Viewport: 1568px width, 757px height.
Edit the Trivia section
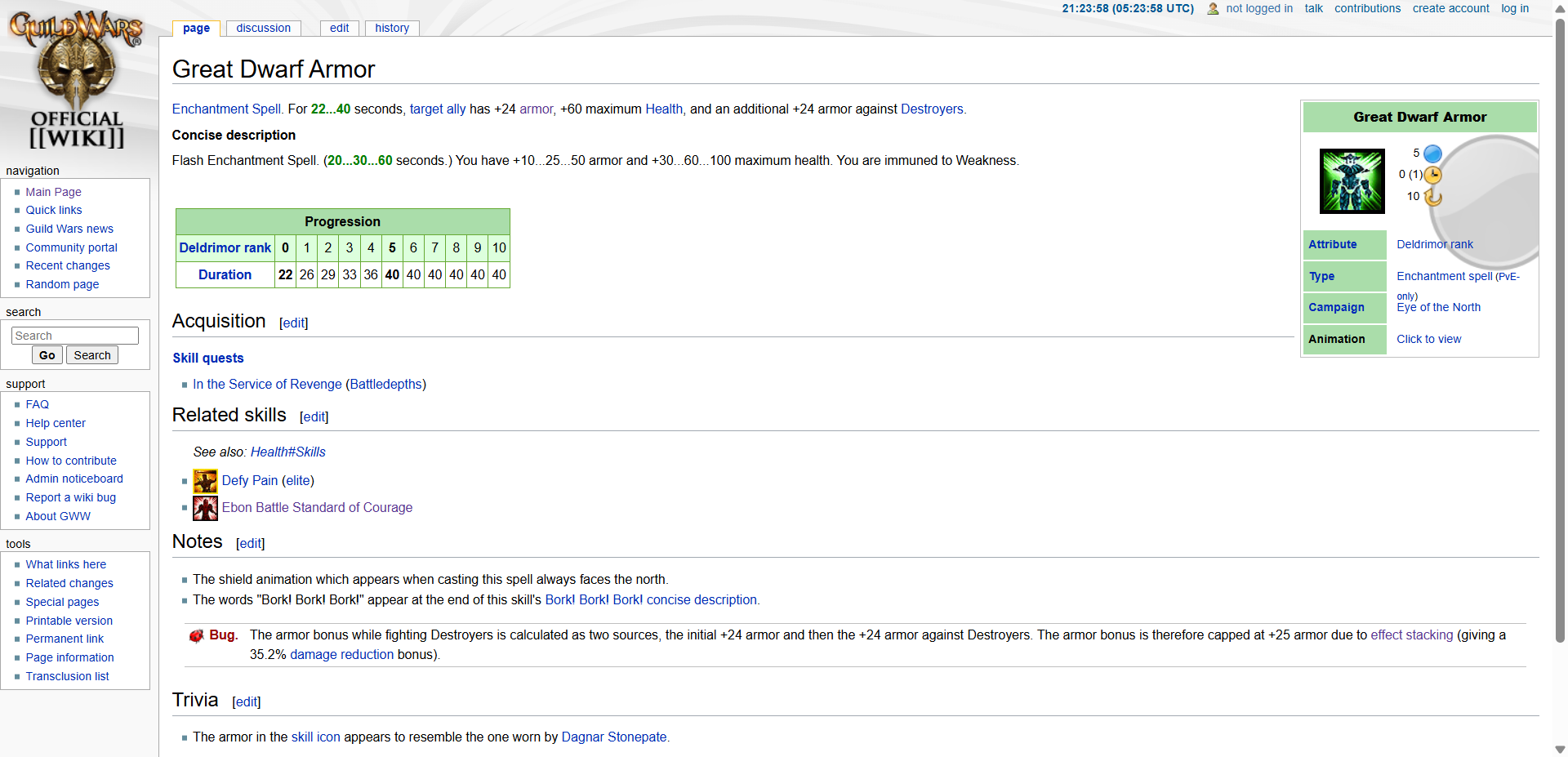tap(247, 702)
